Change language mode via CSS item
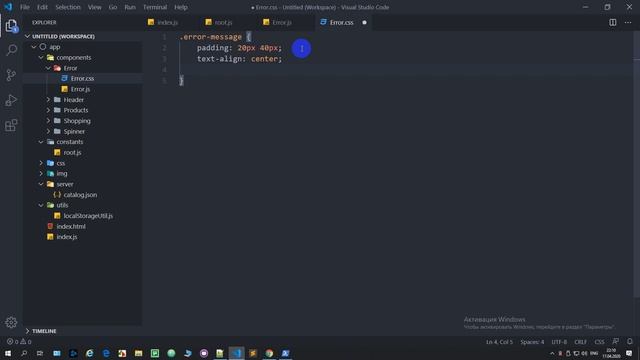The height and width of the screenshot is (360, 640). pyautogui.click(x=599, y=342)
